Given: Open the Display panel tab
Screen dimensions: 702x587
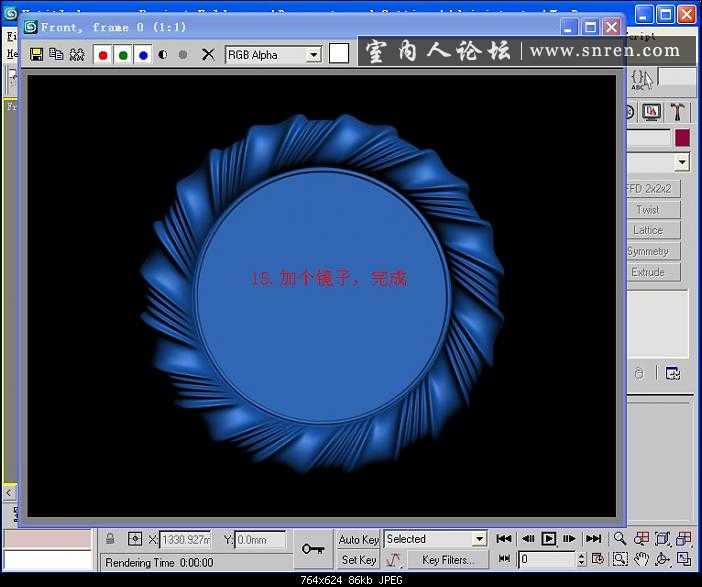Looking at the screenshot, I should coord(651,111).
